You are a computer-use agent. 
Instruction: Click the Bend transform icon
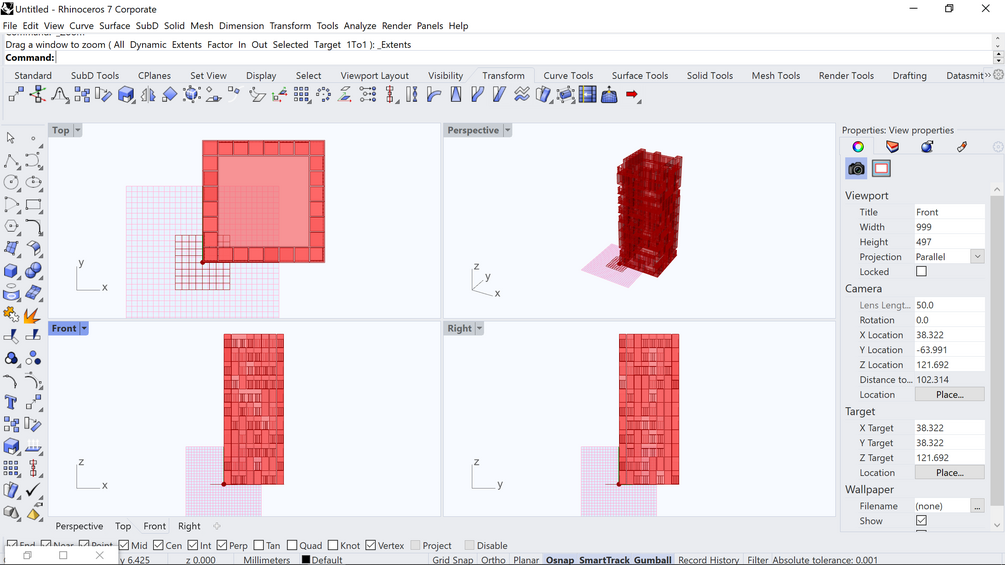(434, 95)
